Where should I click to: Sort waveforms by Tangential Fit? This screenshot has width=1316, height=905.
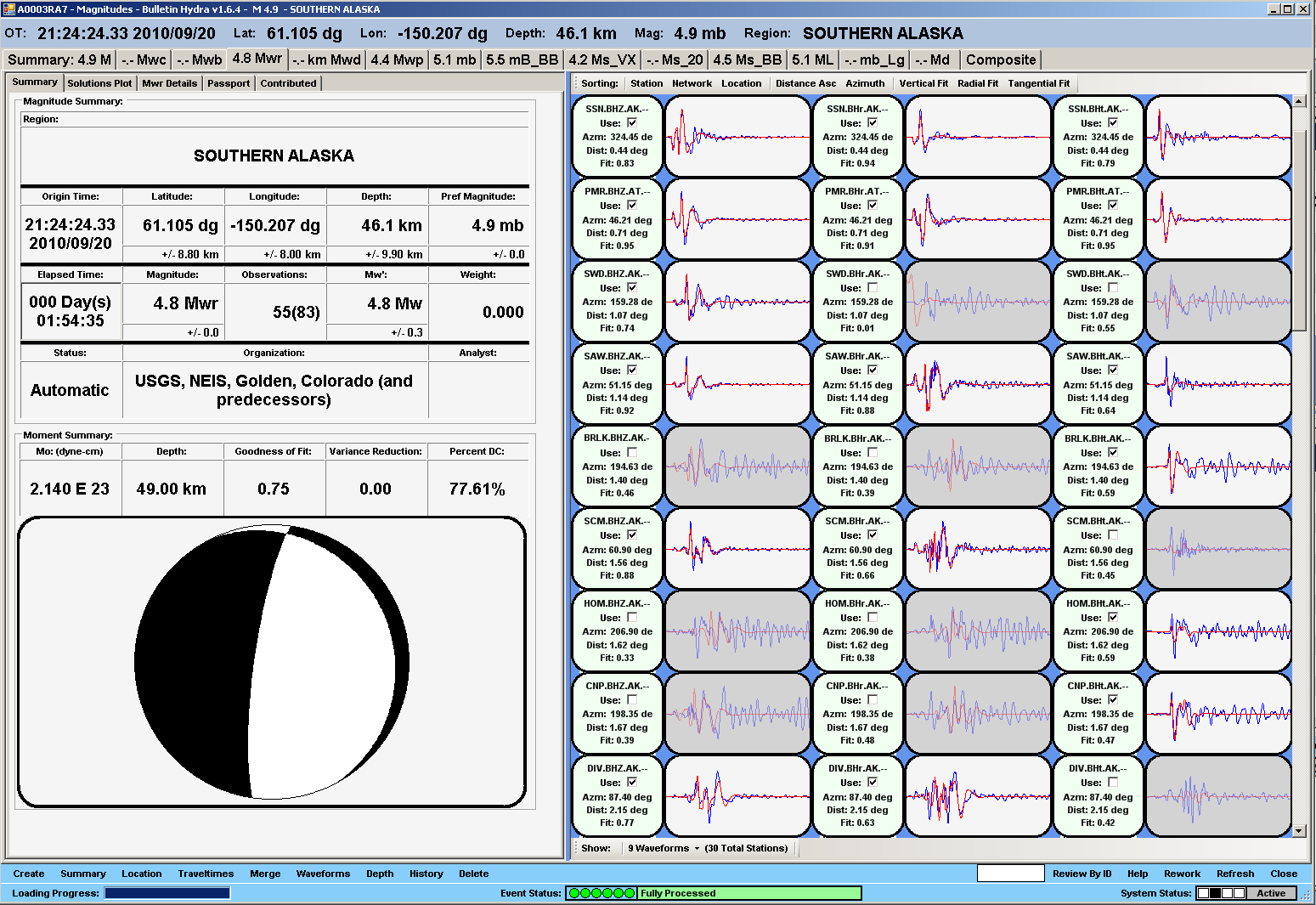[x=1039, y=83]
